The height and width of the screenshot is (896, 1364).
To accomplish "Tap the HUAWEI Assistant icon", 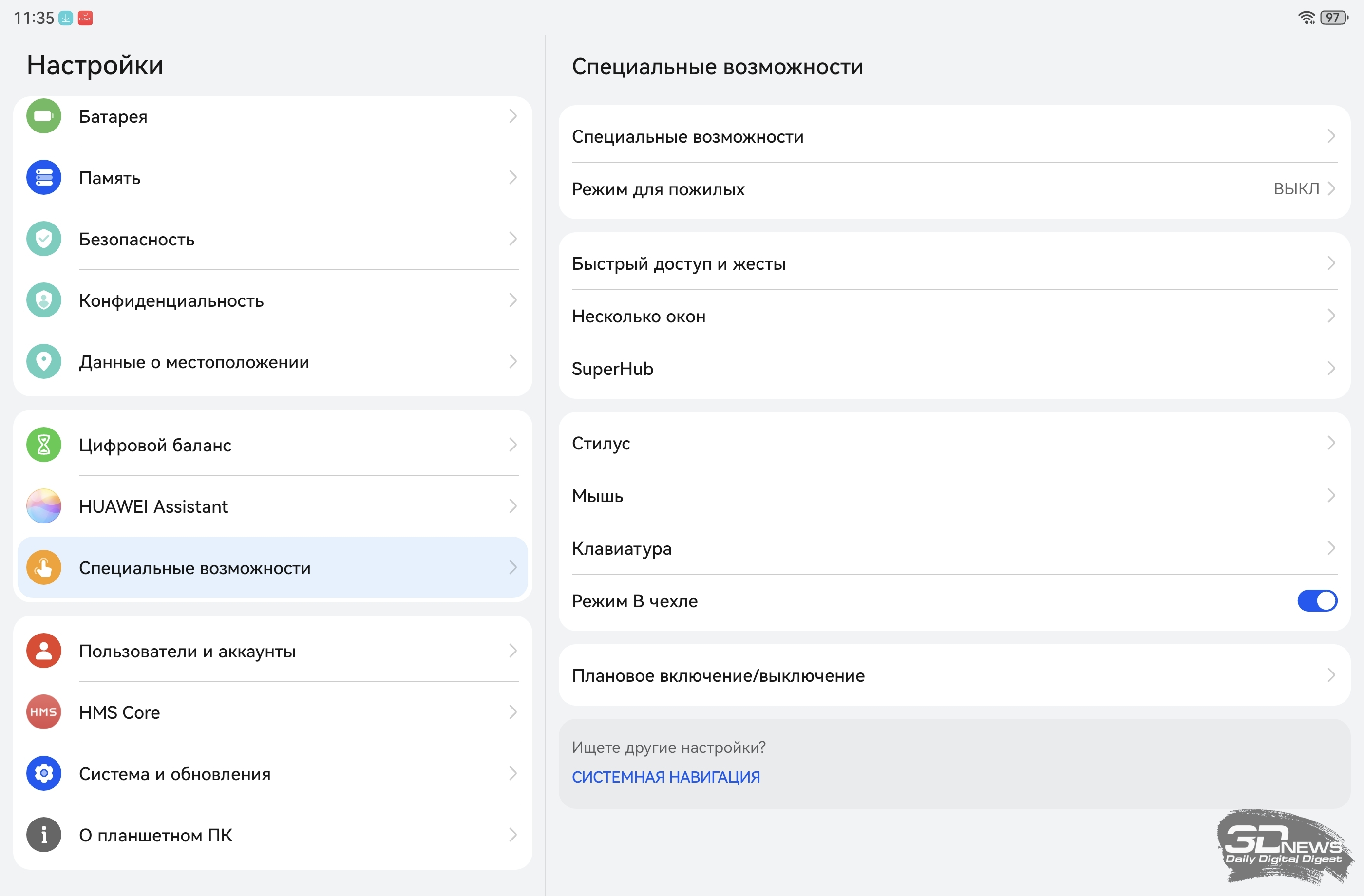I will click(x=43, y=506).
